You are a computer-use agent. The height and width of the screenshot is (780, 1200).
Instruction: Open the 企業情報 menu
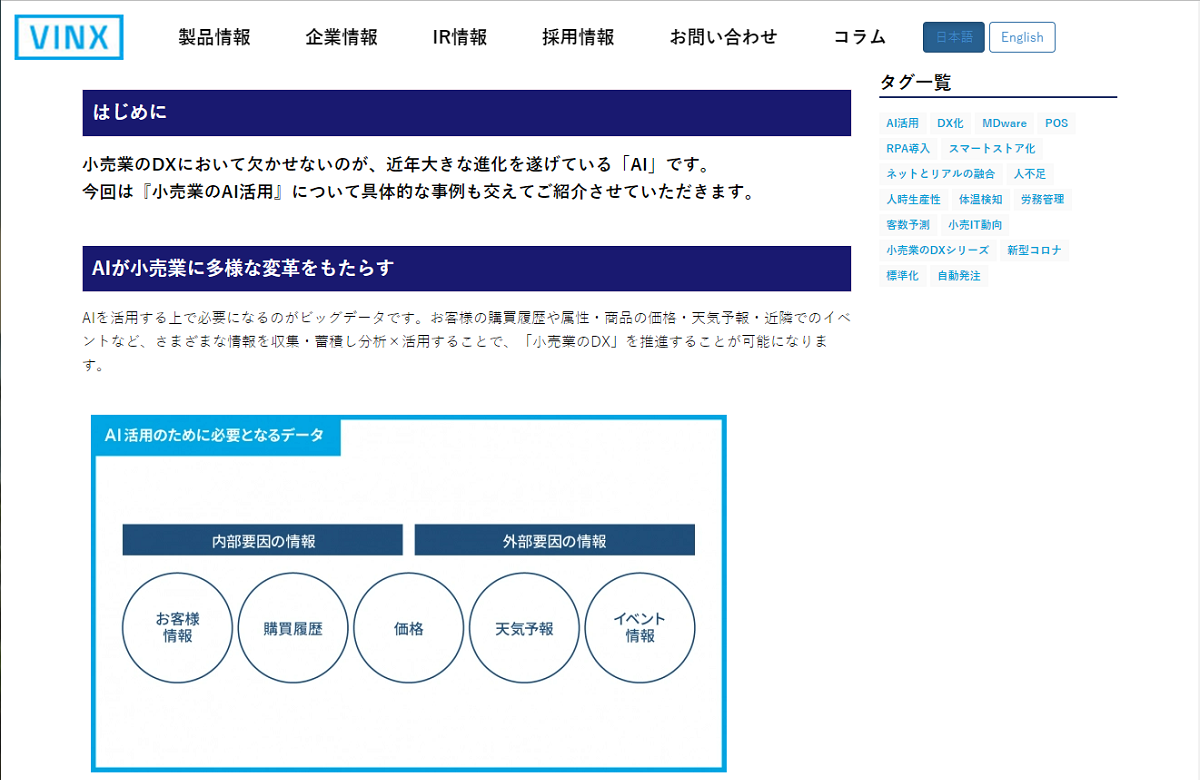point(342,37)
